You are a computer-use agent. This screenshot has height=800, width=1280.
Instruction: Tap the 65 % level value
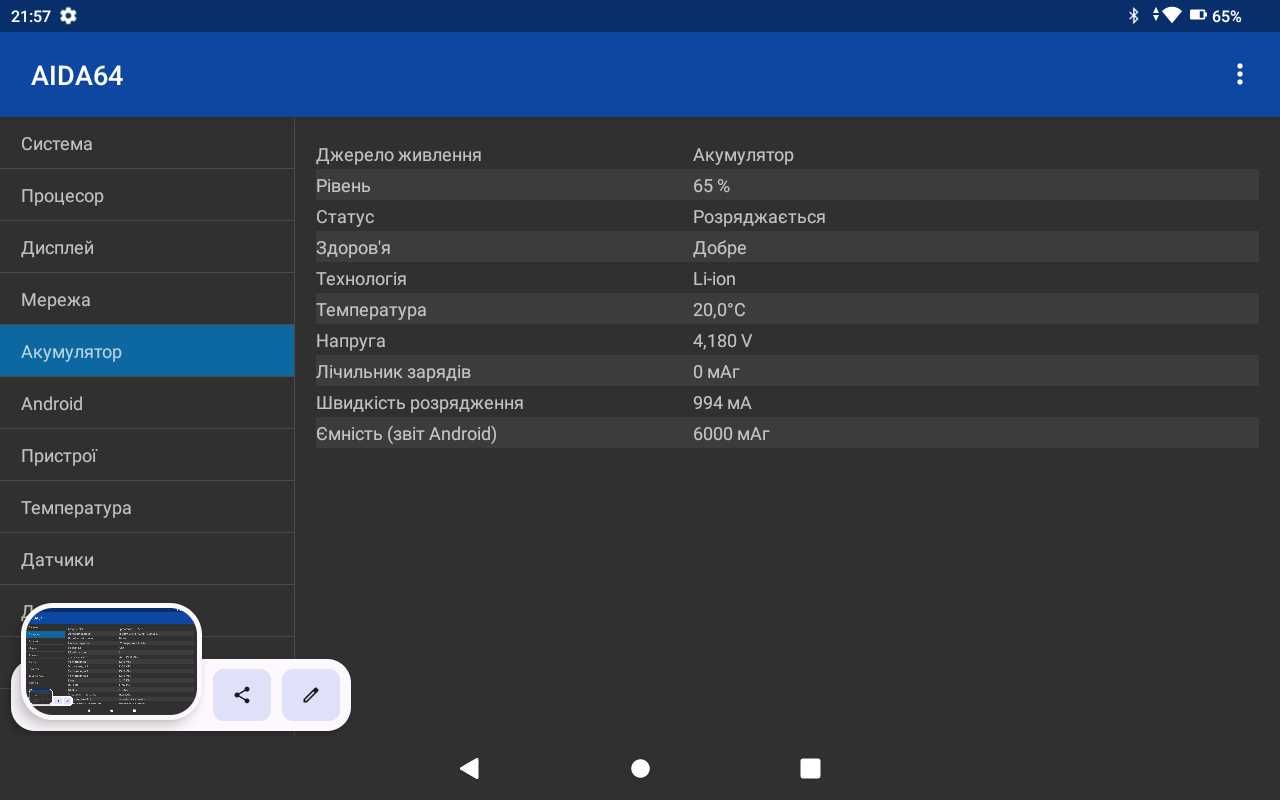click(x=711, y=186)
